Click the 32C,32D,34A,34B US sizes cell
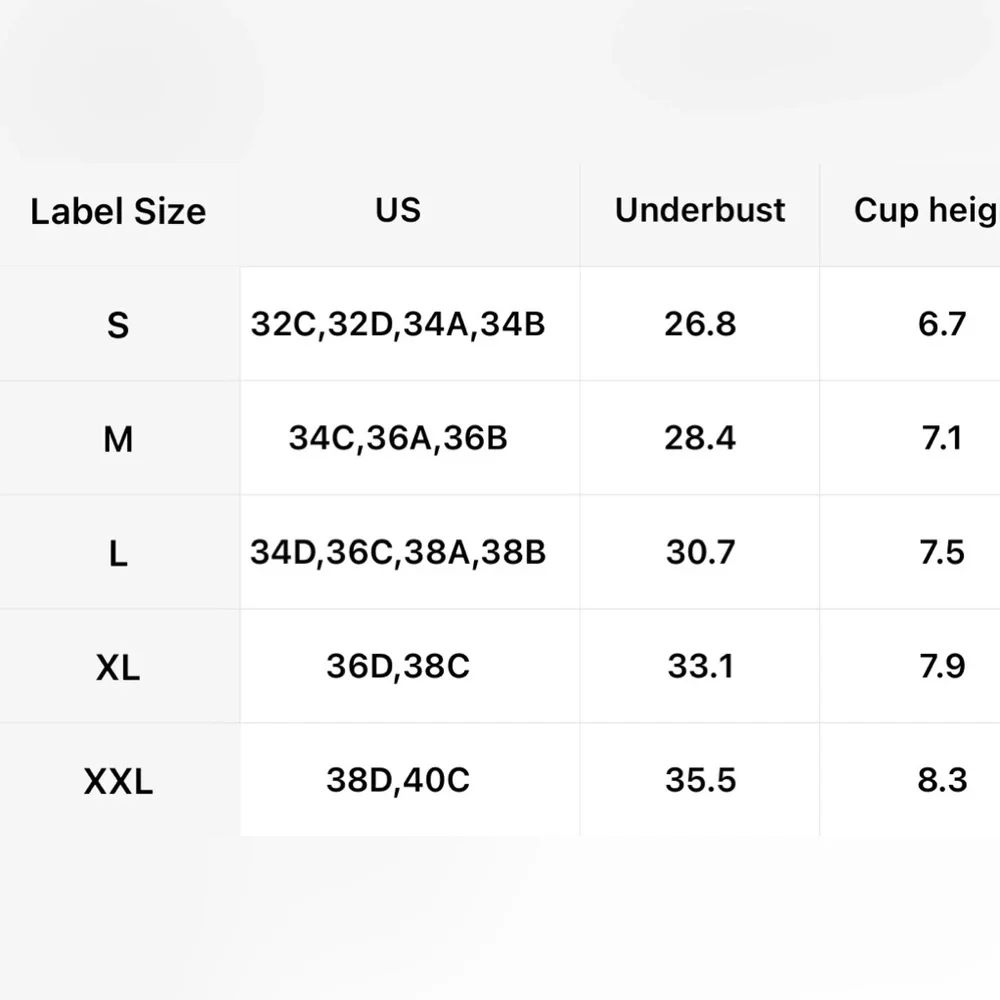The height and width of the screenshot is (1000, 1000). coord(398,324)
